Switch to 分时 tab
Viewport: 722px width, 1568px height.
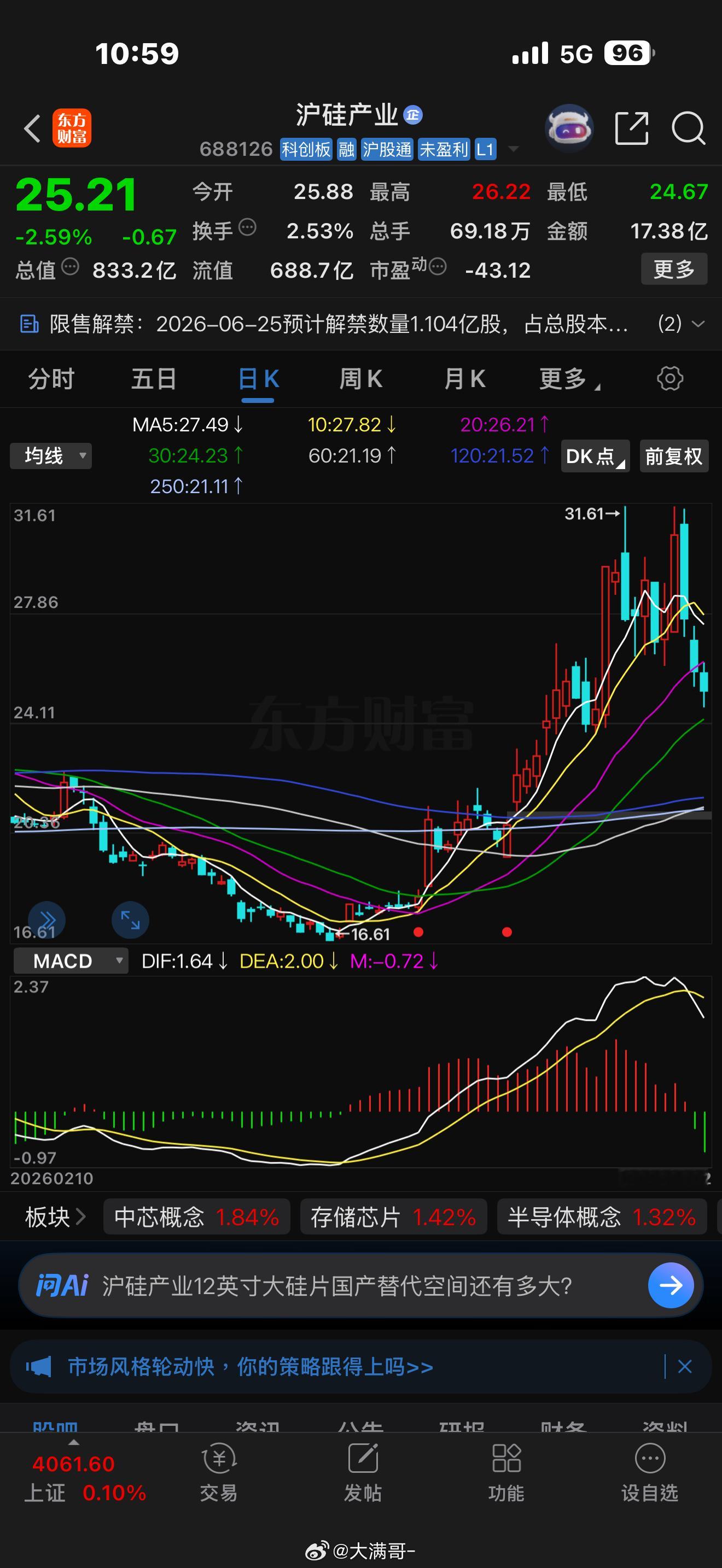pyautogui.click(x=51, y=379)
